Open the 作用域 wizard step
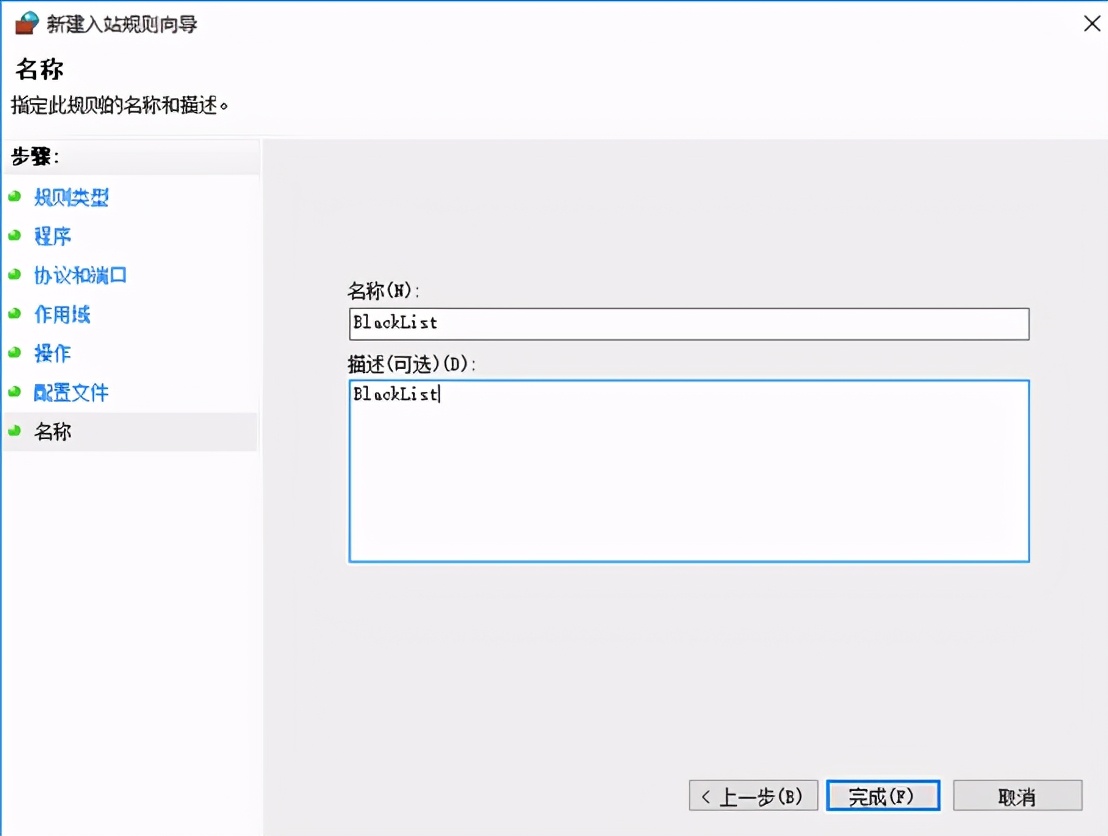Image resolution: width=1108 pixels, height=836 pixels. pos(63,314)
